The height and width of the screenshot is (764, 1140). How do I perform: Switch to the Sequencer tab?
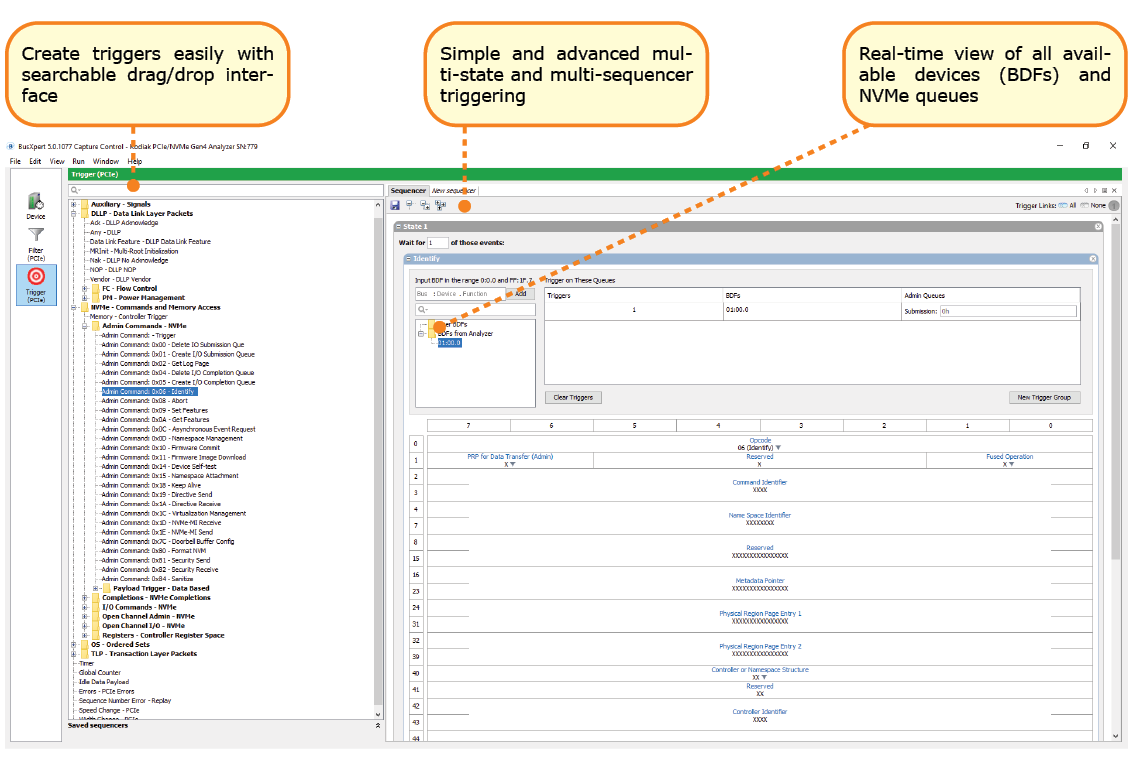point(408,190)
